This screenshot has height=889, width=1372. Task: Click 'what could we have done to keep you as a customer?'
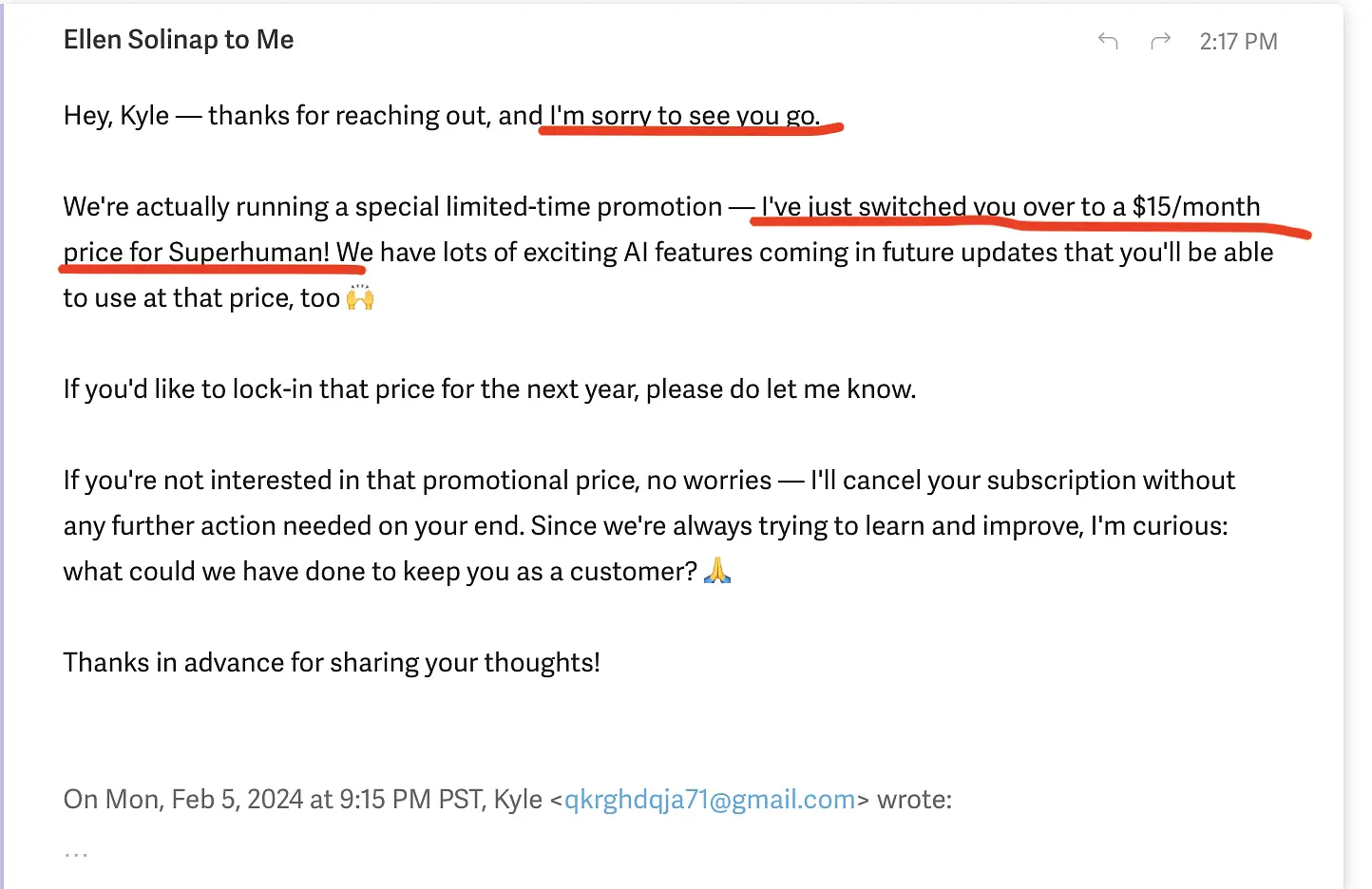pos(380,571)
